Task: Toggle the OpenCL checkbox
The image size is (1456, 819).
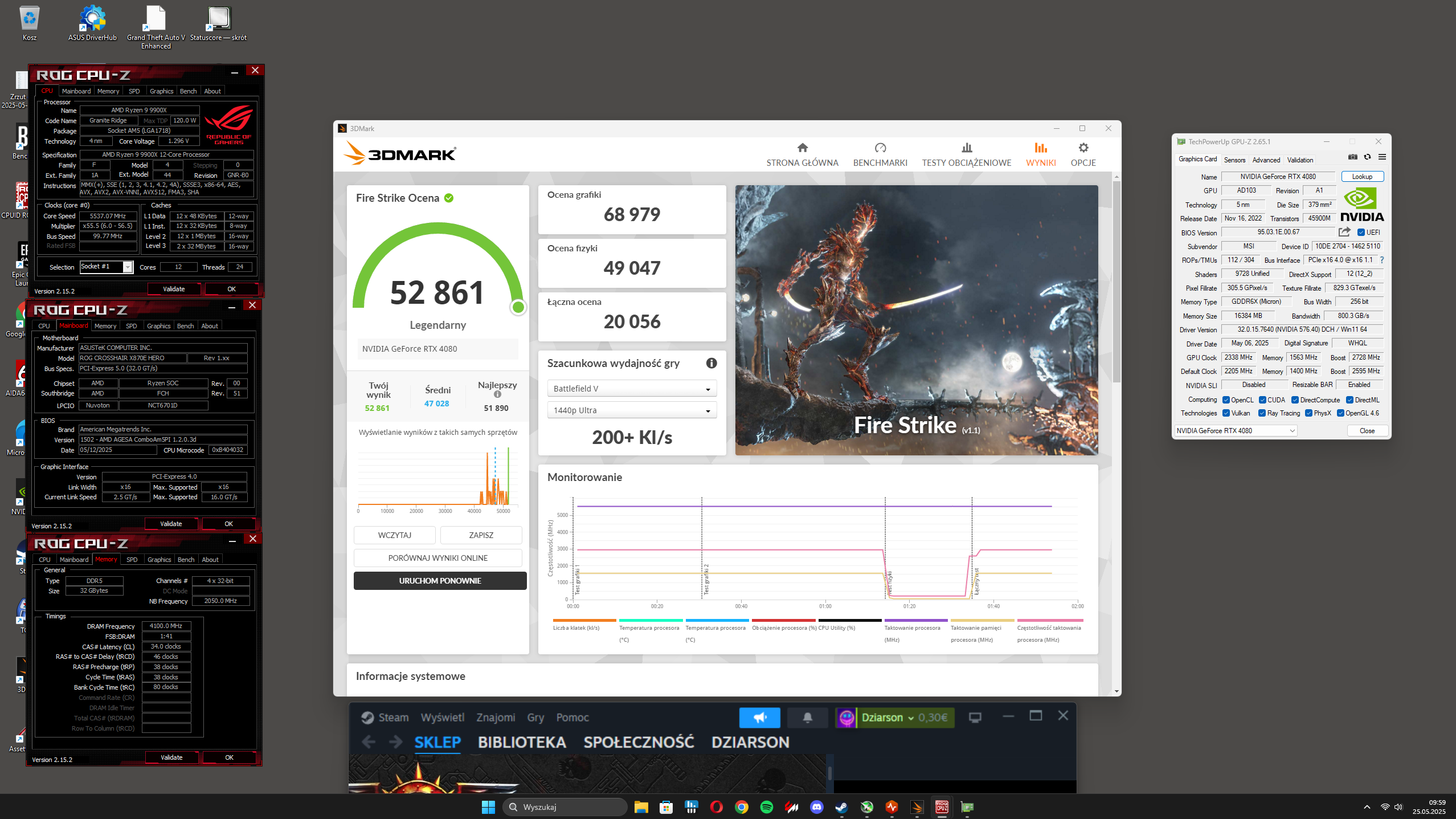Action: click(1226, 400)
